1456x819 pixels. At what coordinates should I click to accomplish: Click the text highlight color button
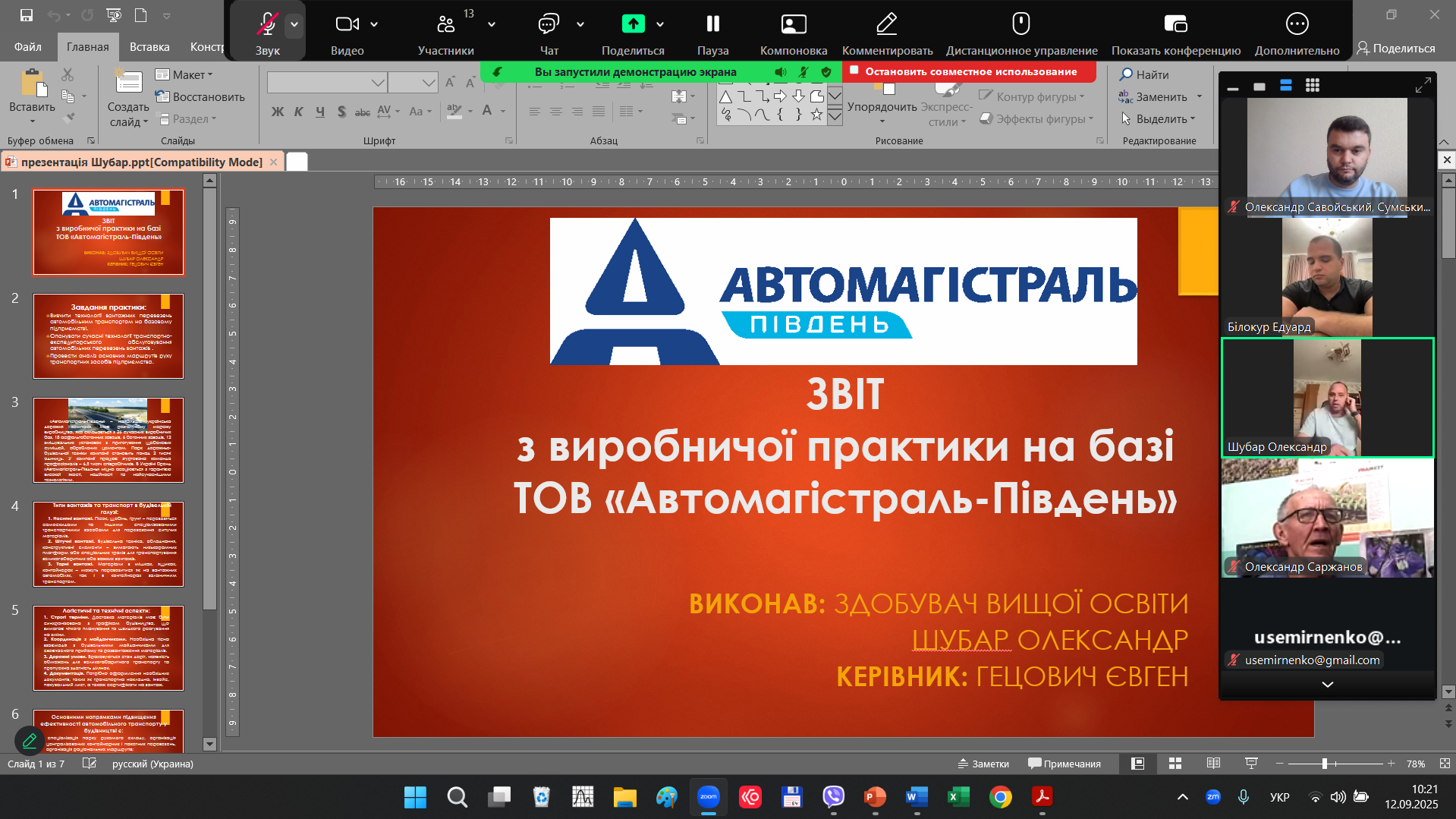click(454, 112)
